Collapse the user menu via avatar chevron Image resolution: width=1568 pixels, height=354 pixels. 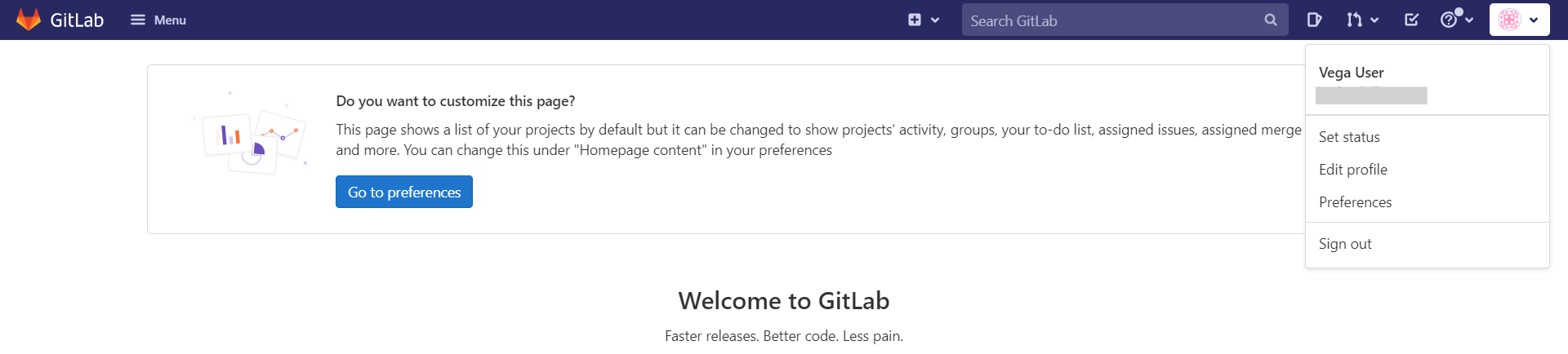1534,20
